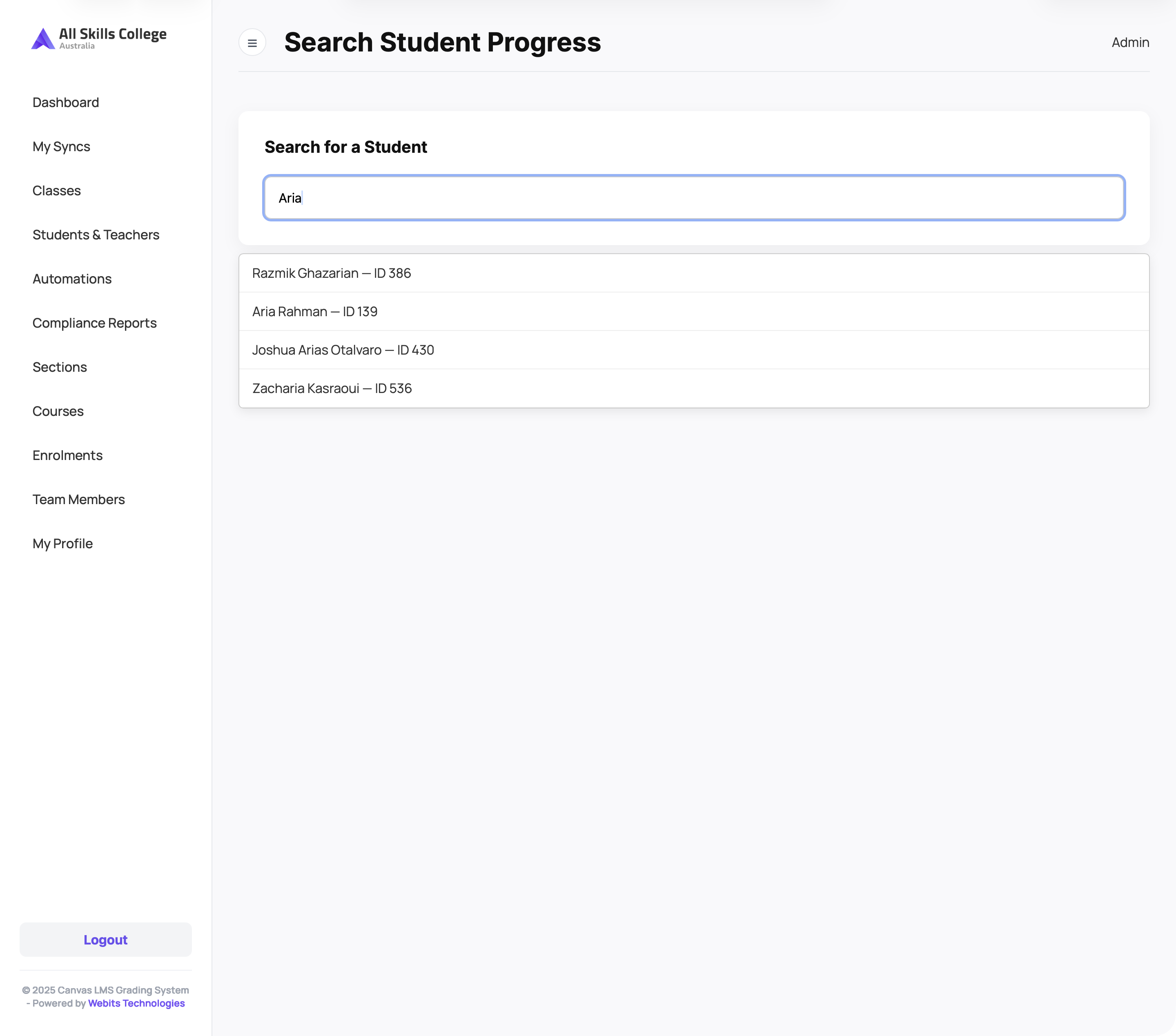Click the All Skills College logo

click(99, 38)
